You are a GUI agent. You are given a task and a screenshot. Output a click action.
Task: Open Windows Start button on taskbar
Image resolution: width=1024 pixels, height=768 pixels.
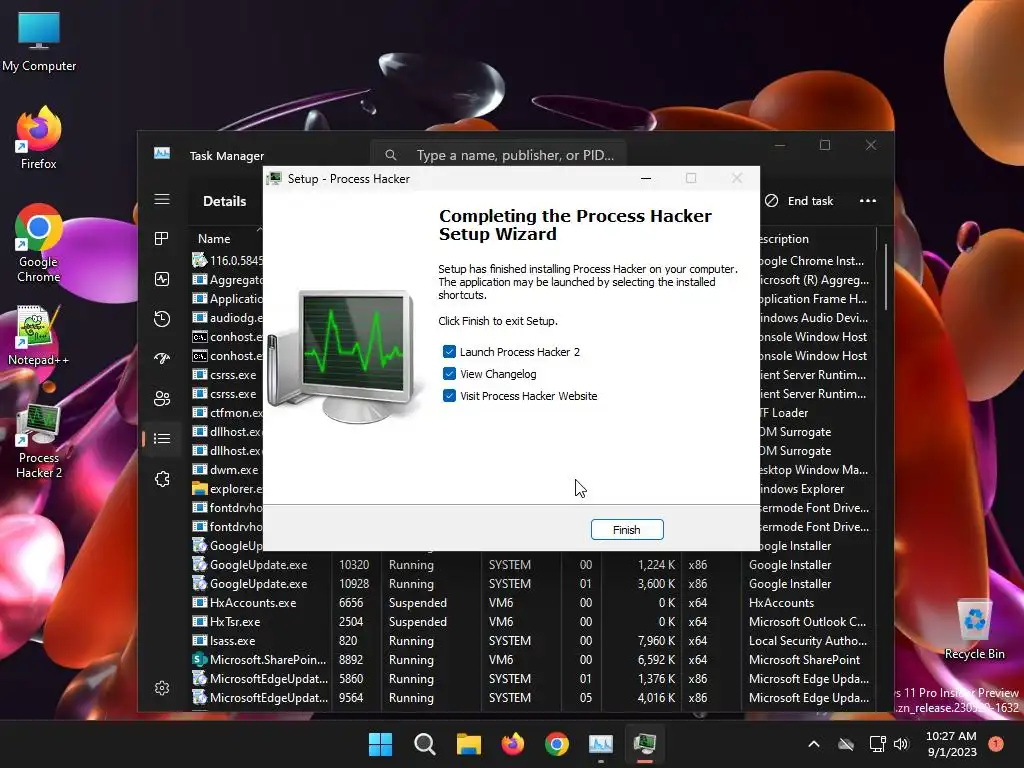(x=380, y=744)
